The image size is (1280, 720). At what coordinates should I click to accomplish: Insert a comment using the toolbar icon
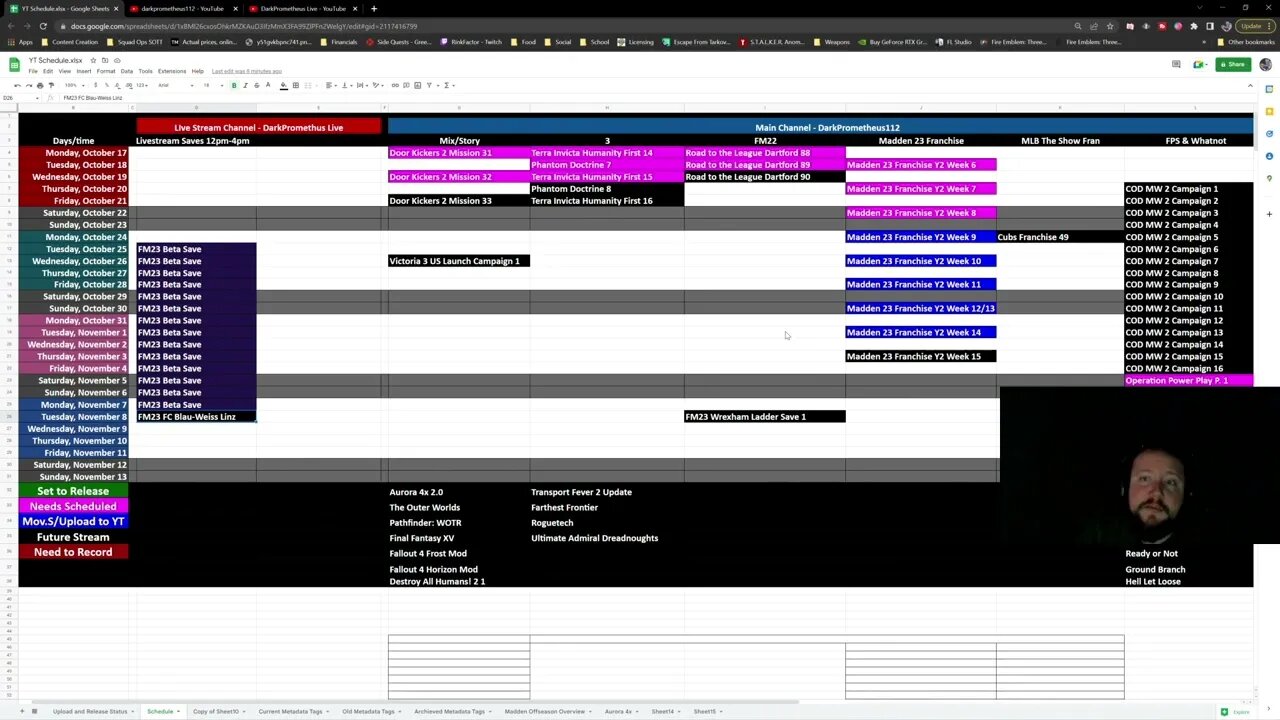pos(406,85)
